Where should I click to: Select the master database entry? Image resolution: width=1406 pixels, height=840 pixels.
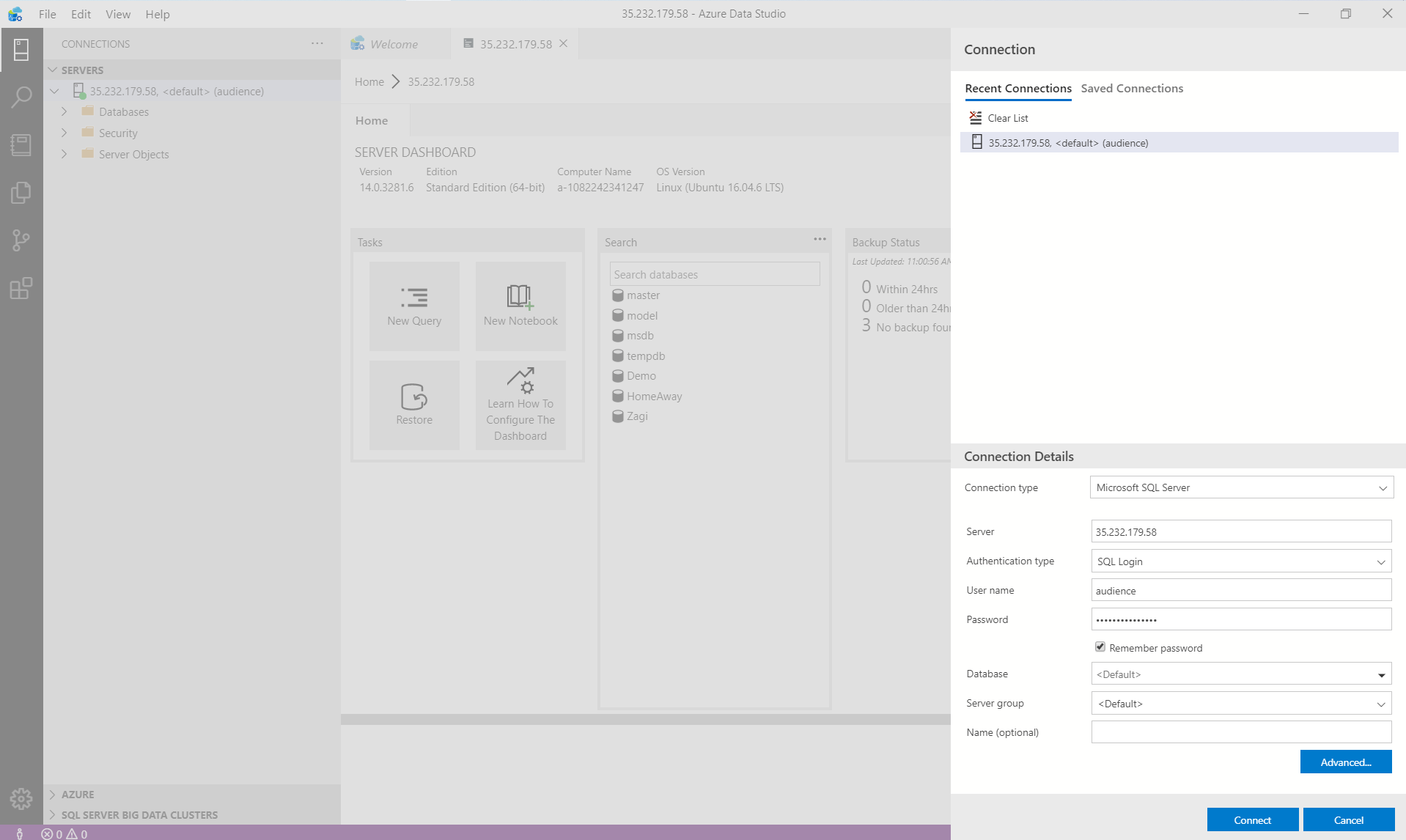point(636,295)
